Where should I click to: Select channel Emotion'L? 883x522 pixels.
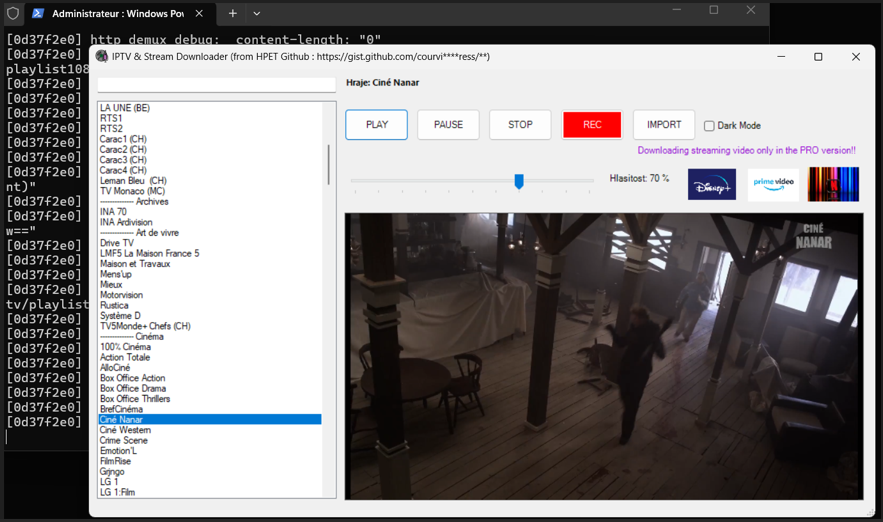(211, 451)
